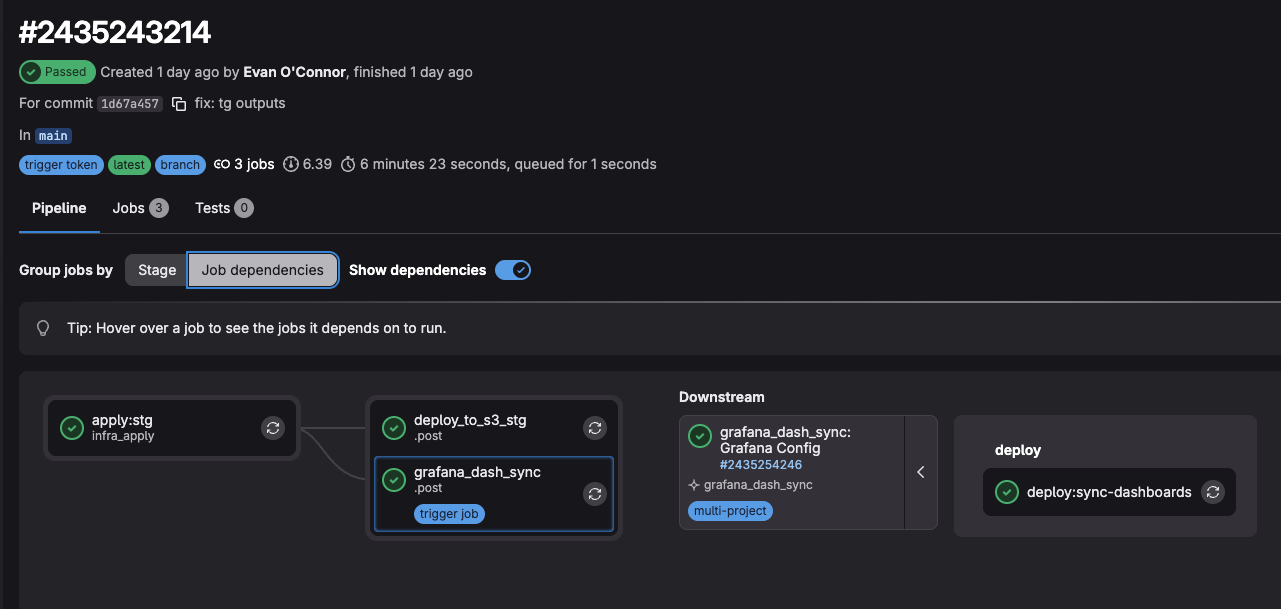This screenshot has width=1281, height=609.
Task: Click the infra_apply stage label
Action: coord(123,436)
